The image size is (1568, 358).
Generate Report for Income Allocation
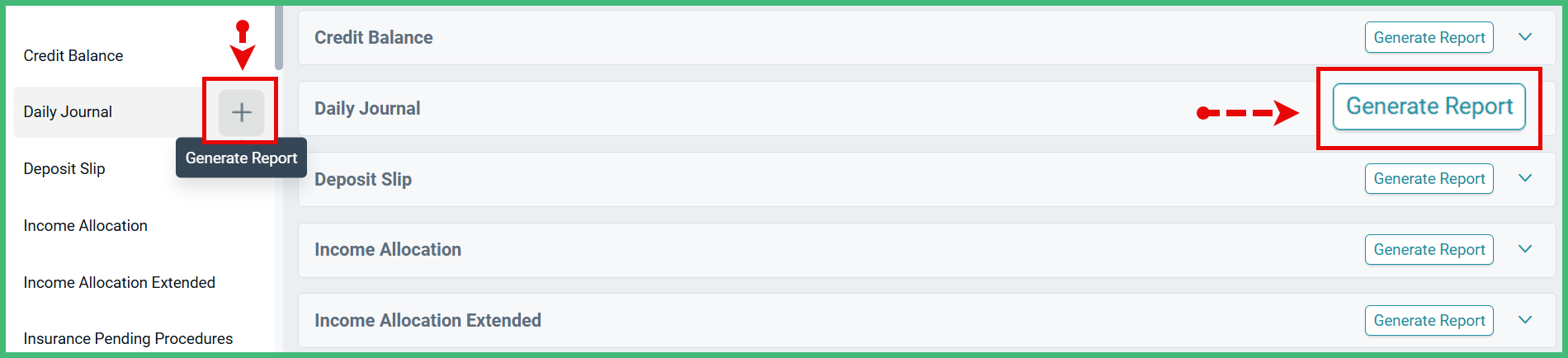coord(1429,249)
